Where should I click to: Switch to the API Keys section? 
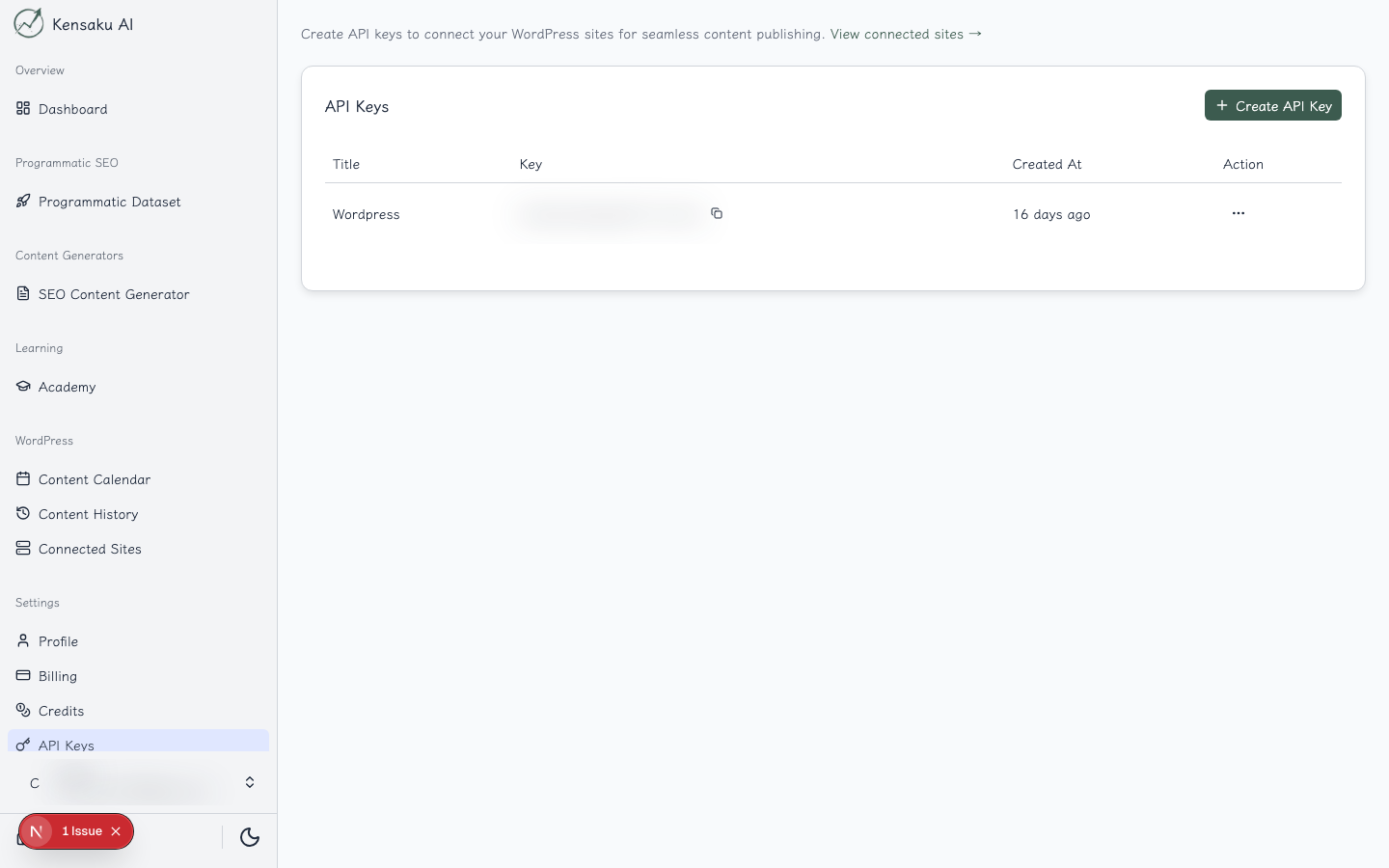pyautogui.click(x=66, y=745)
